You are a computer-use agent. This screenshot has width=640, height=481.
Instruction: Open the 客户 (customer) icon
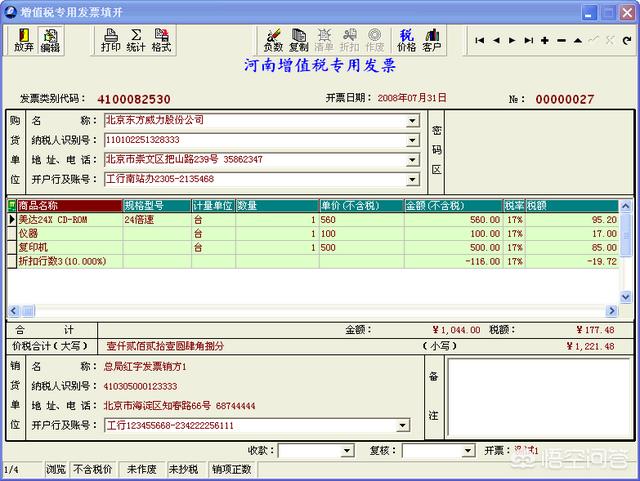432,40
